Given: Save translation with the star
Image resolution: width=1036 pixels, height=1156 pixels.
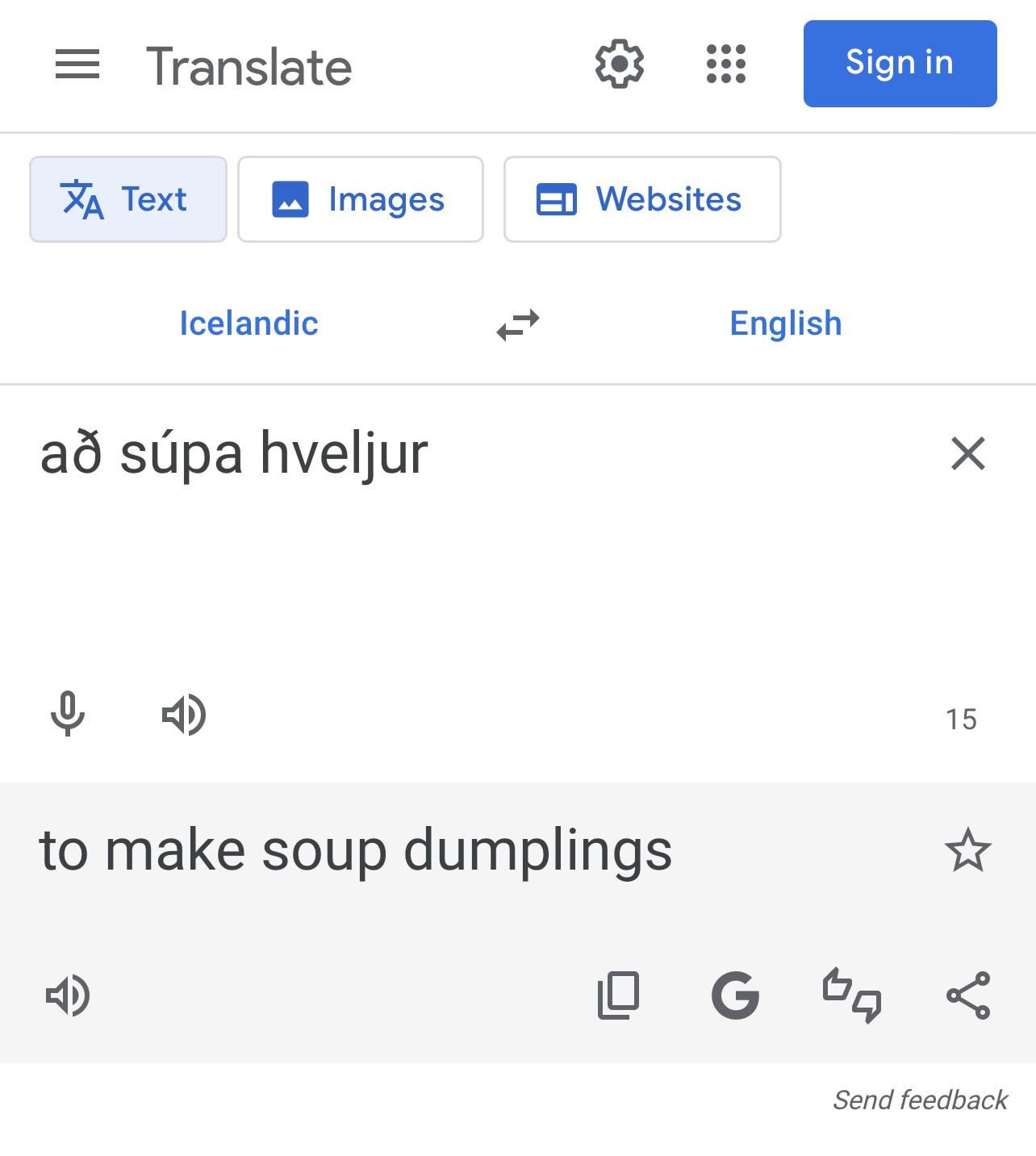Looking at the screenshot, I should tap(967, 850).
